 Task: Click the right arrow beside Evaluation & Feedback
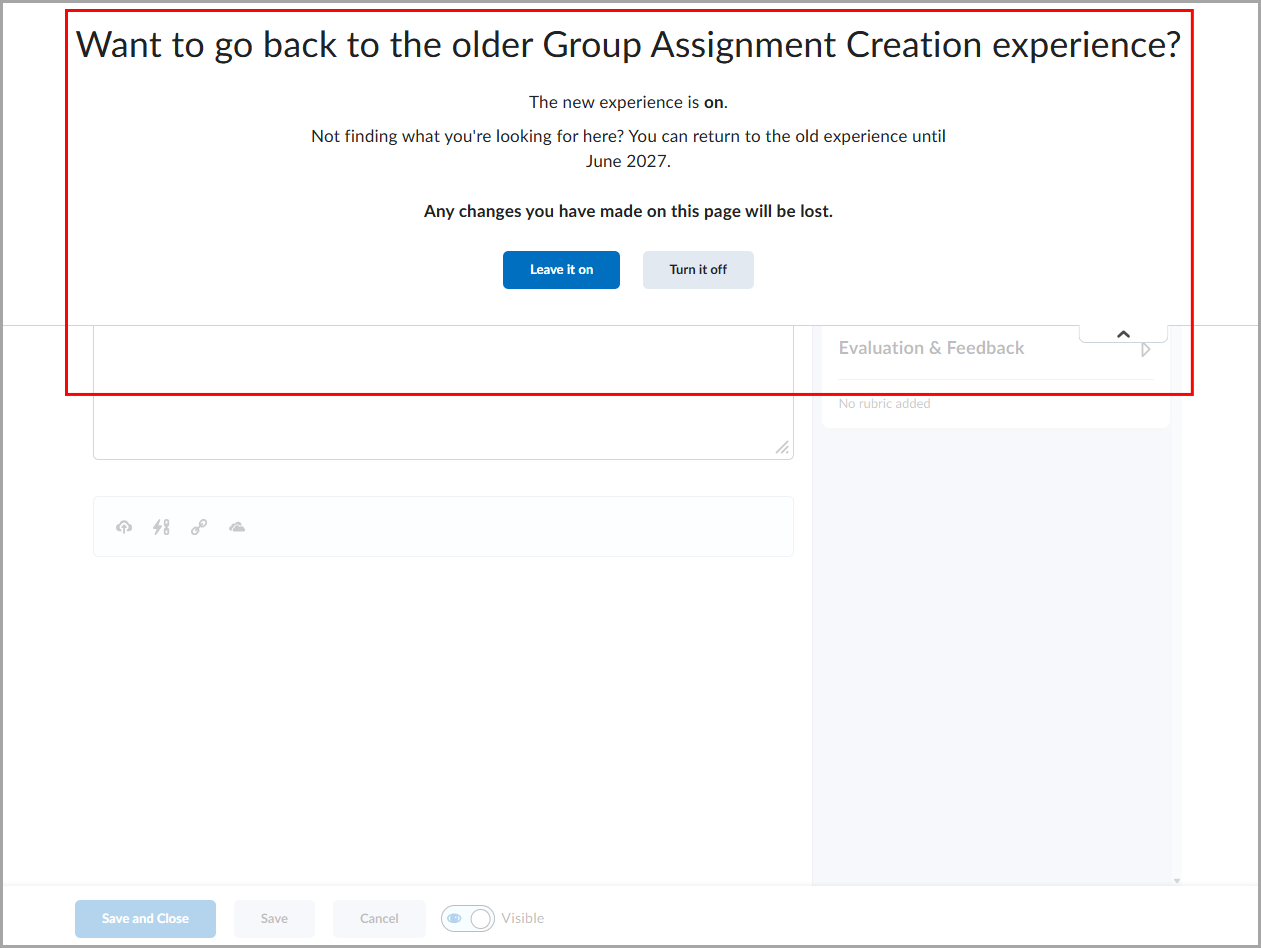(1146, 350)
